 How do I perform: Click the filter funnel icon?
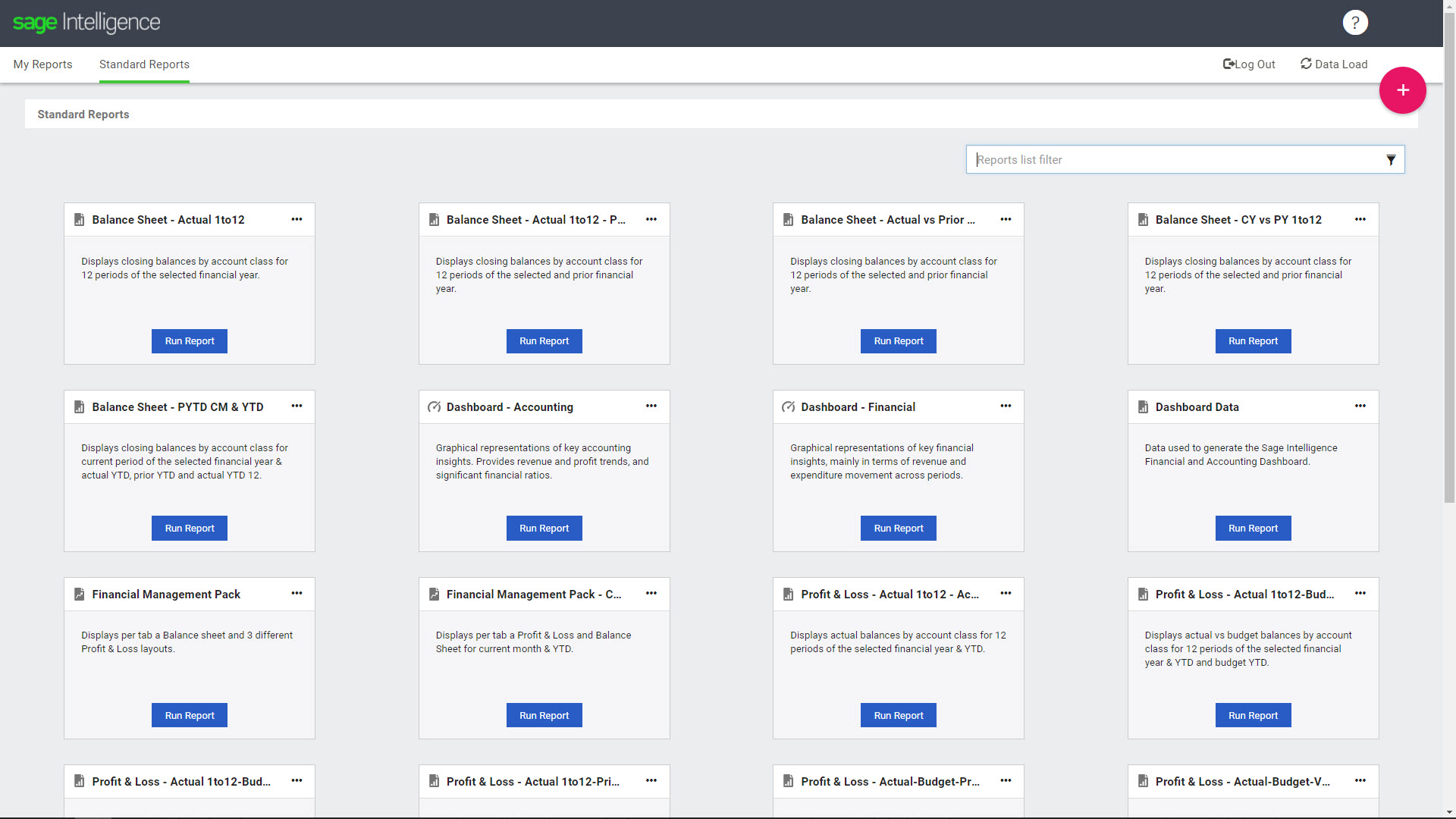click(x=1391, y=160)
